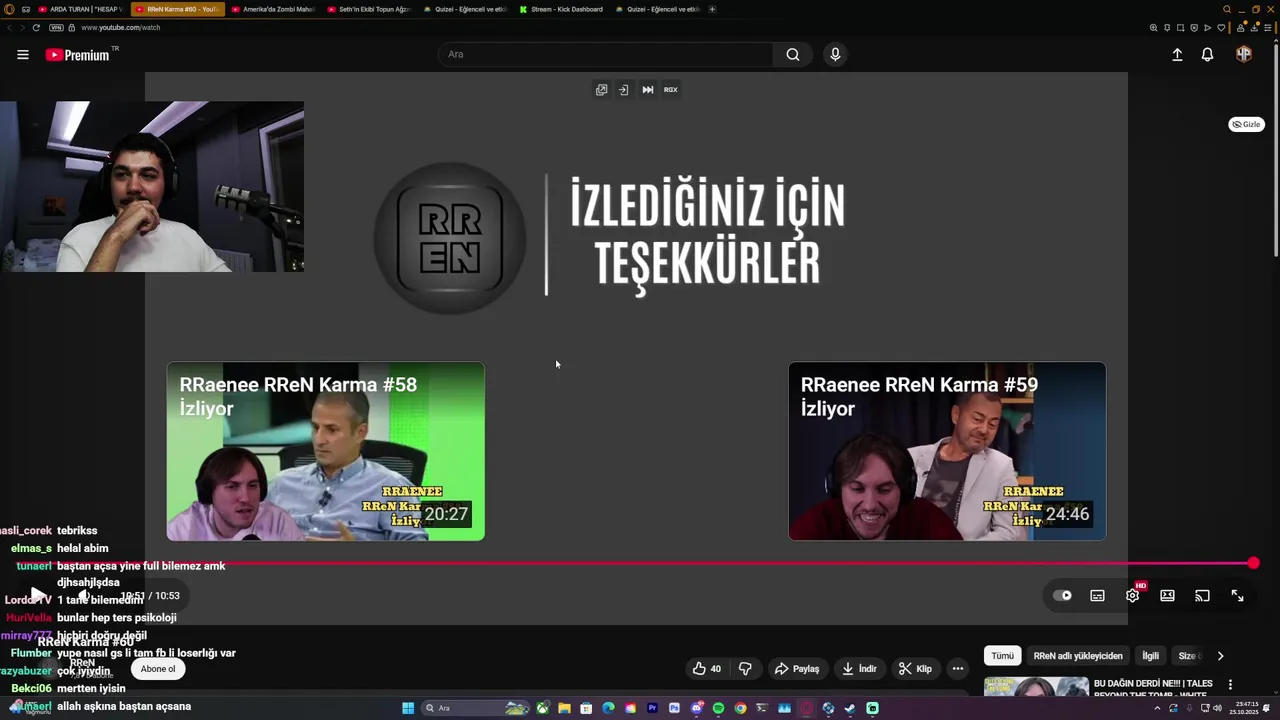Click the enter-arrow icon in overlay toolbar
Viewport: 1280px width, 720px height.
(x=623, y=90)
